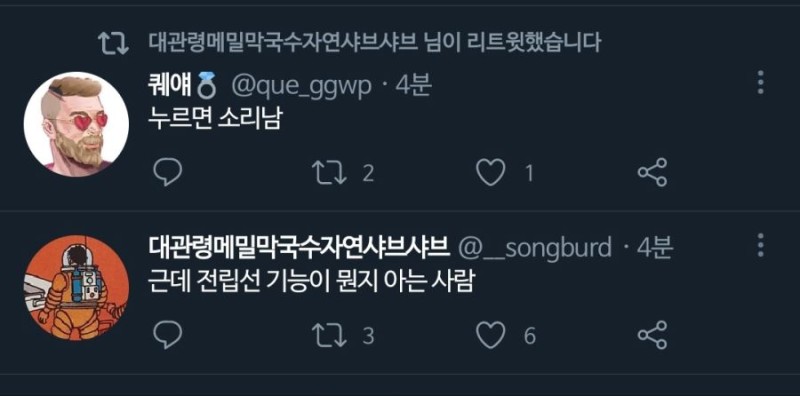The height and width of the screenshot is (396, 800).
Task: Reply to the songburd tweet
Action: tap(167, 335)
